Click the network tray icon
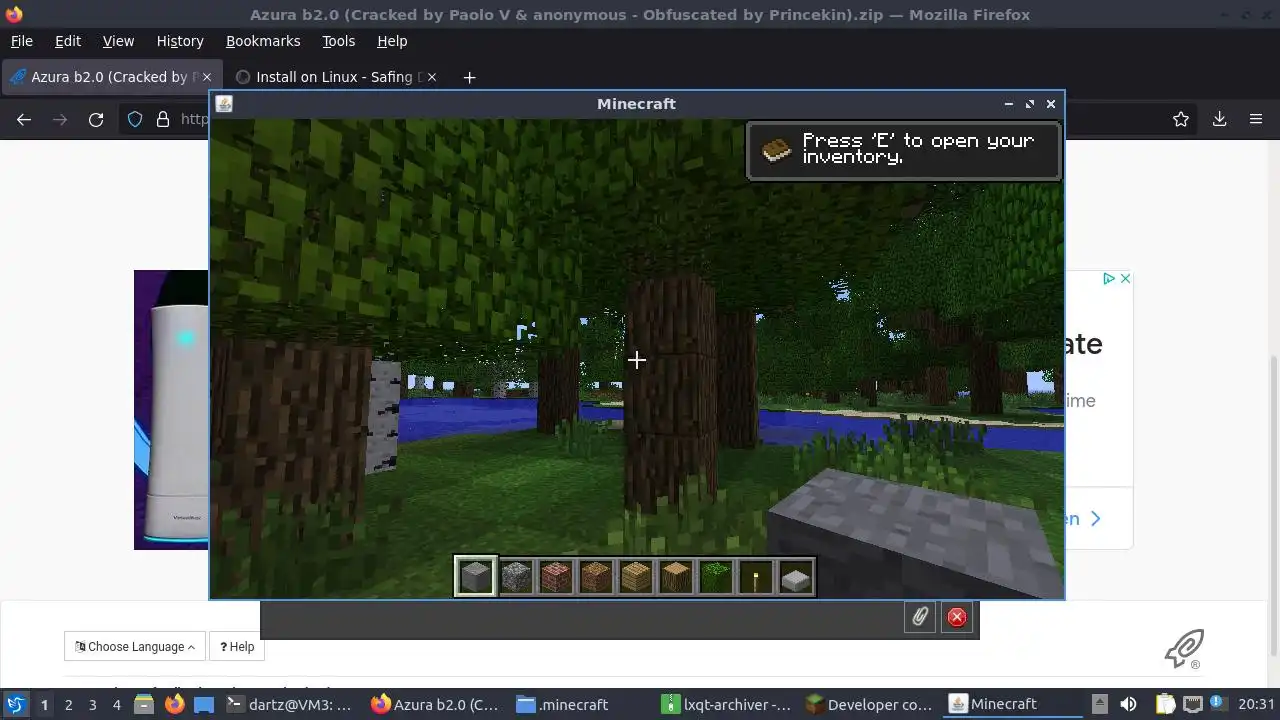 tap(1192, 704)
